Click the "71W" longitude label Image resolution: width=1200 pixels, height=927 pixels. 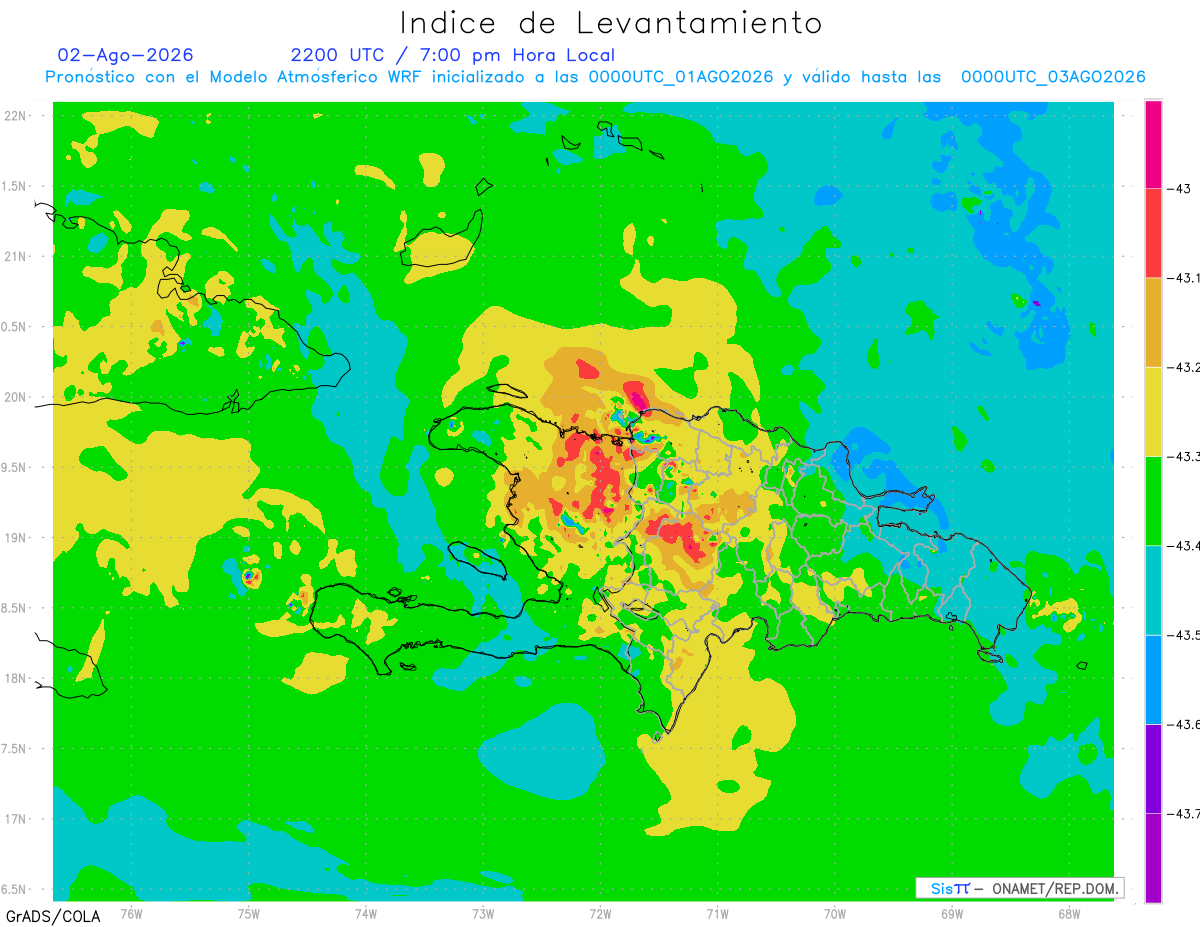(x=717, y=913)
